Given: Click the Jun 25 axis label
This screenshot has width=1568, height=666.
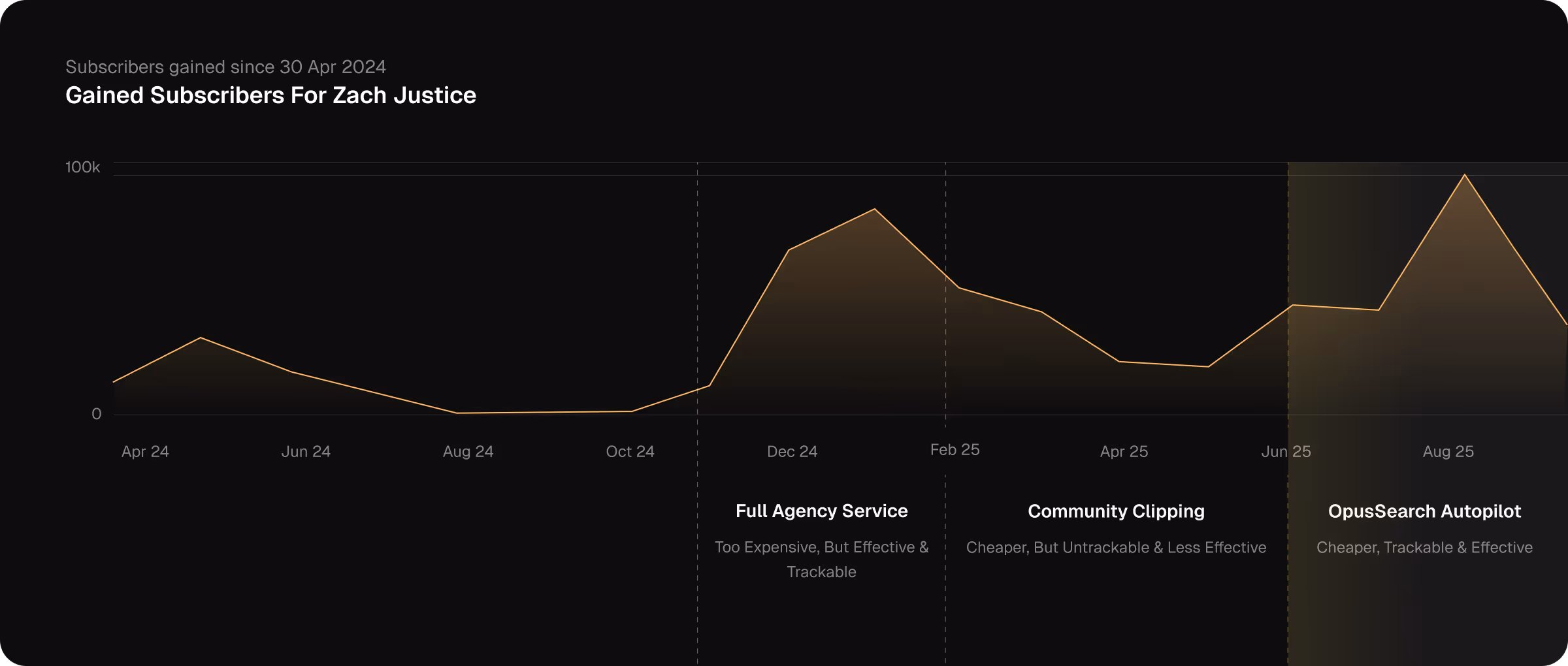Looking at the screenshot, I should pyautogui.click(x=1286, y=451).
